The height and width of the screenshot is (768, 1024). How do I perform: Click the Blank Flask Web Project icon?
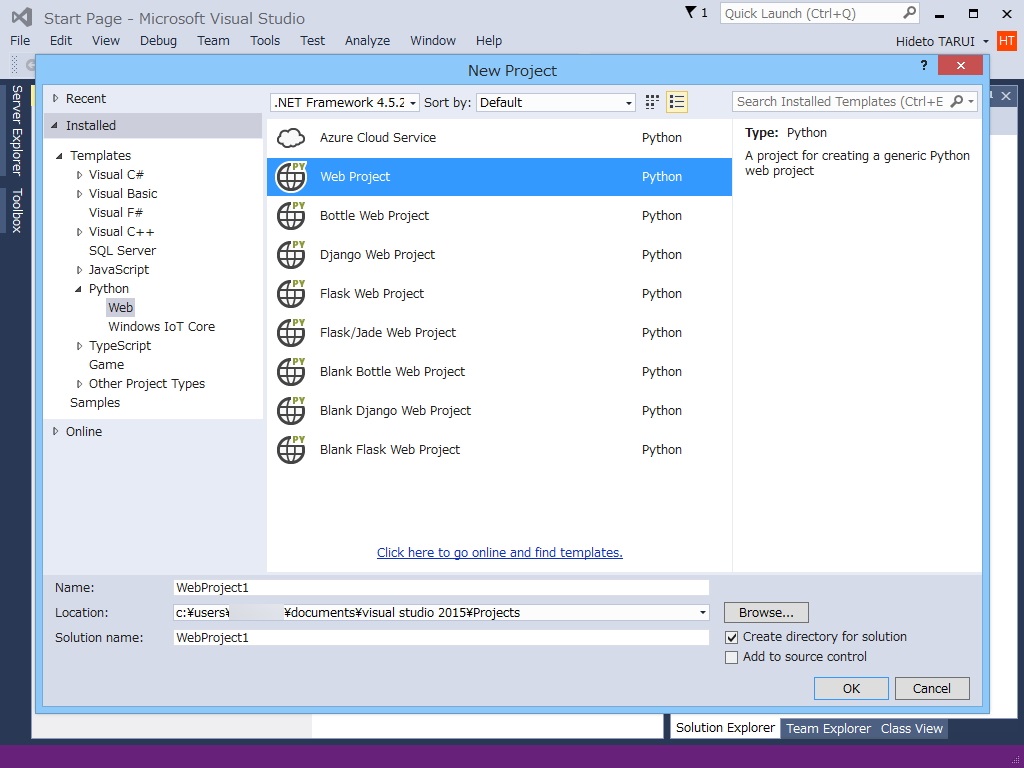(290, 449)
